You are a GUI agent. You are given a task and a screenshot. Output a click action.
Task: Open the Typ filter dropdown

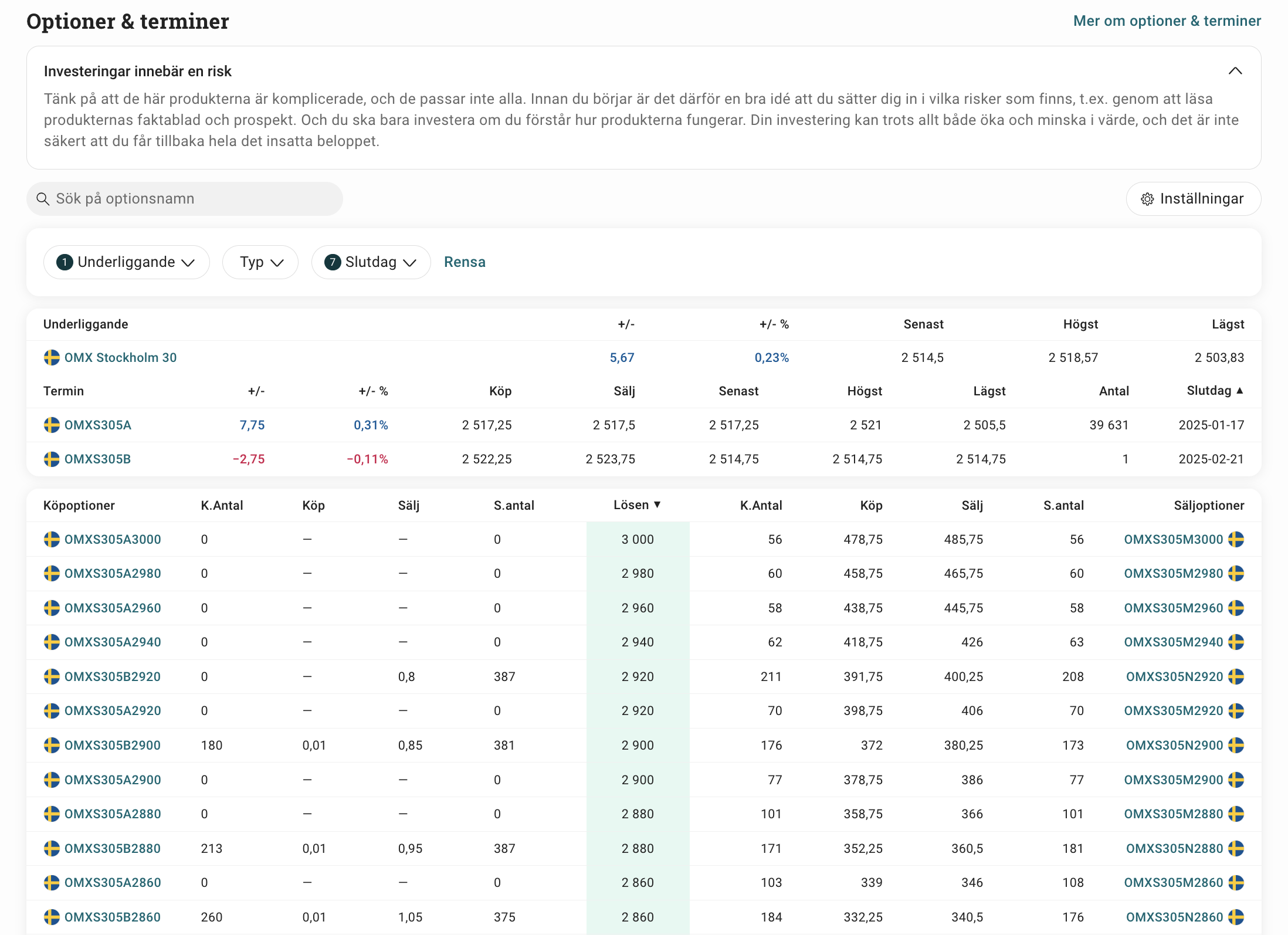pyautogui.click(x=260, y=262)
